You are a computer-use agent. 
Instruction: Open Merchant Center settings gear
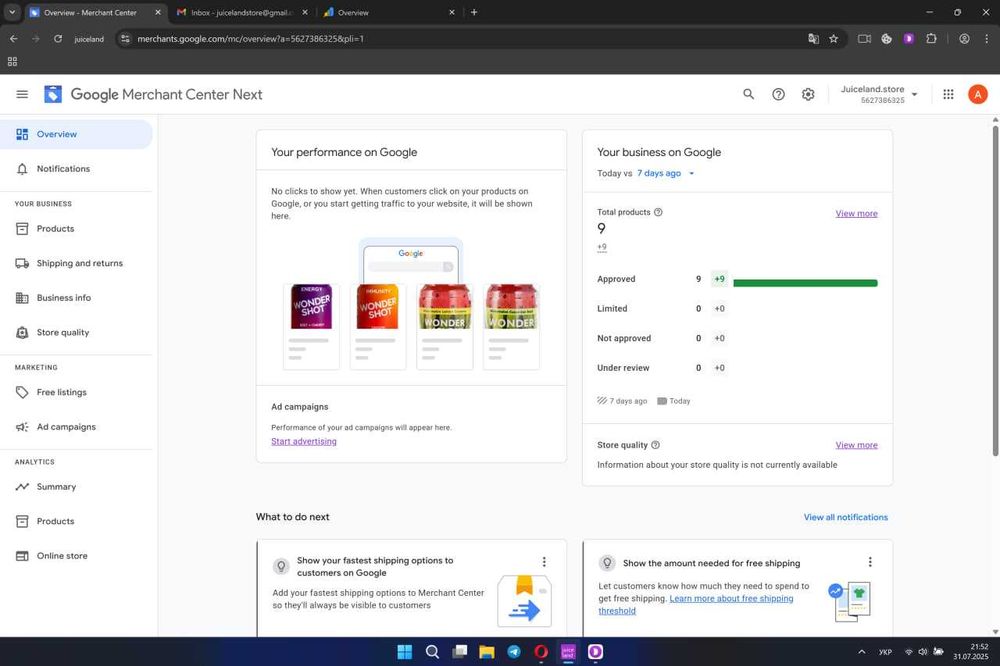point(808,94)
